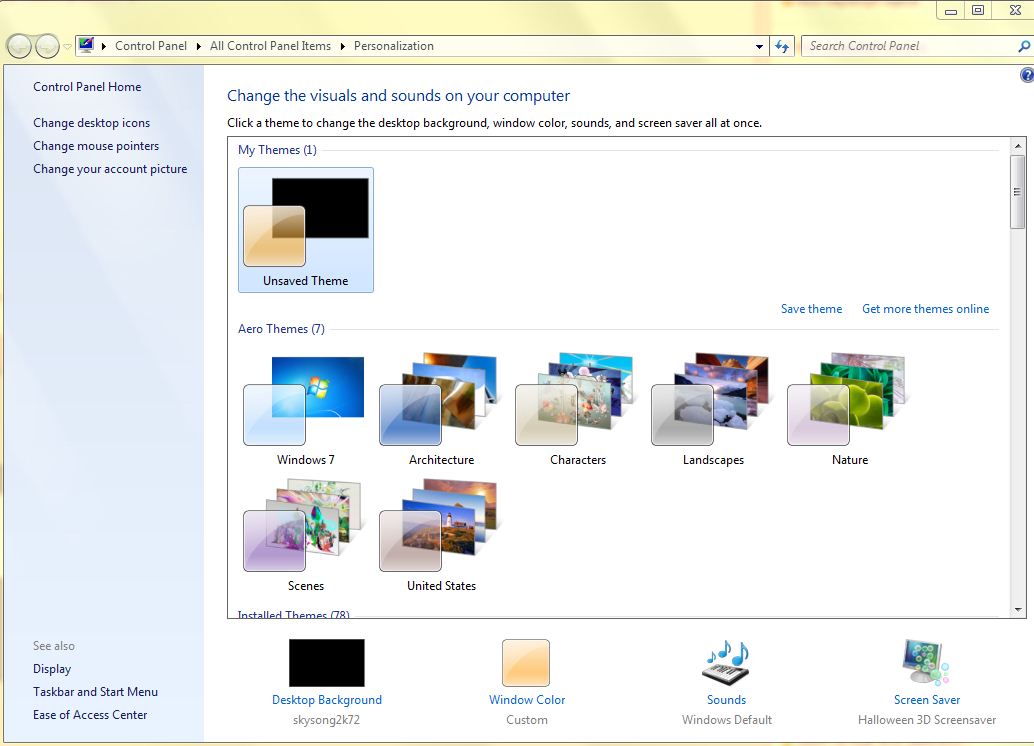Click All Control Panel Items breadcrumb
The image size is (1034, 746).
(270, 46)
